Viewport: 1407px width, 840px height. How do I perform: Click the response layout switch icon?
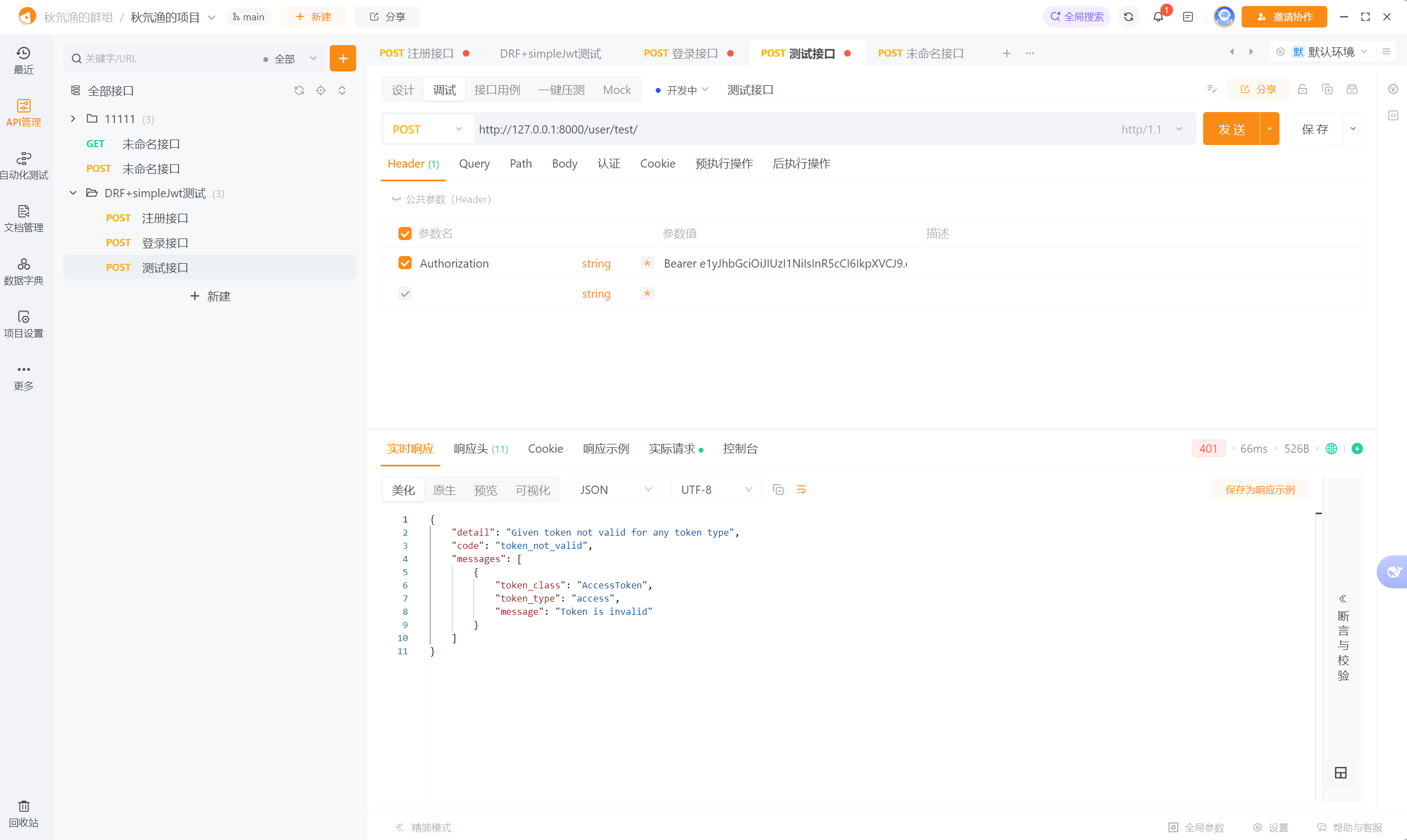(x=1340, y=772)
